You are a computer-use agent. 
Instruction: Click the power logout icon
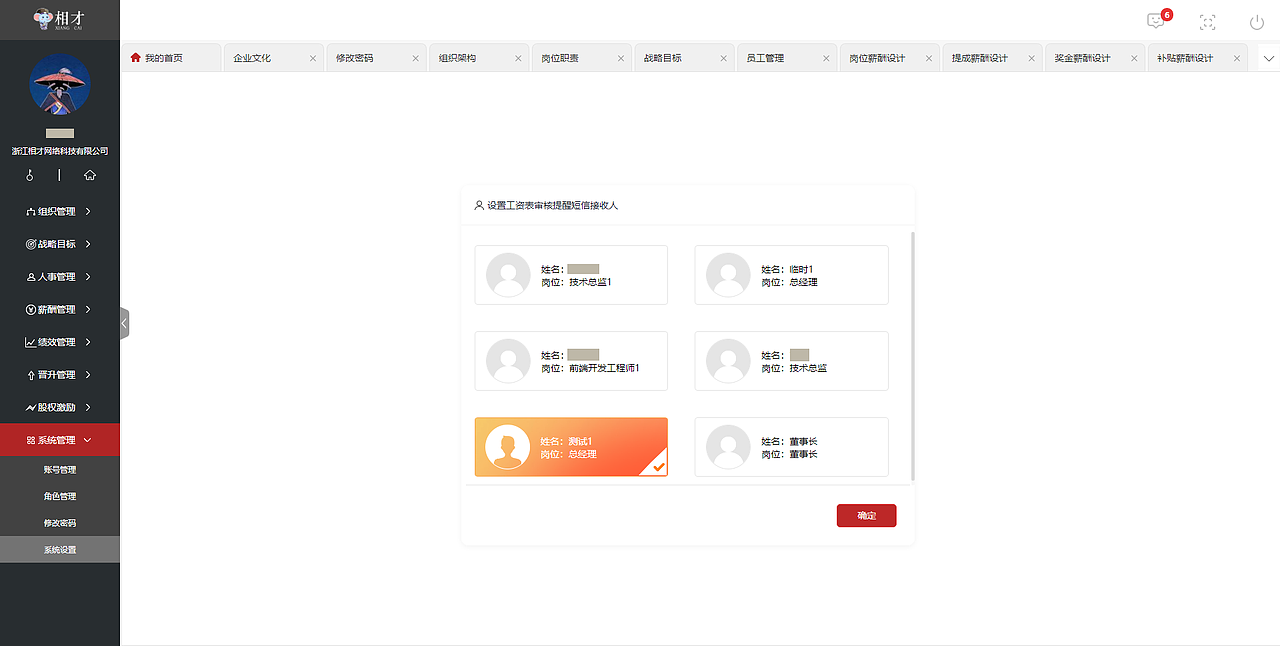pos(1257,22)
